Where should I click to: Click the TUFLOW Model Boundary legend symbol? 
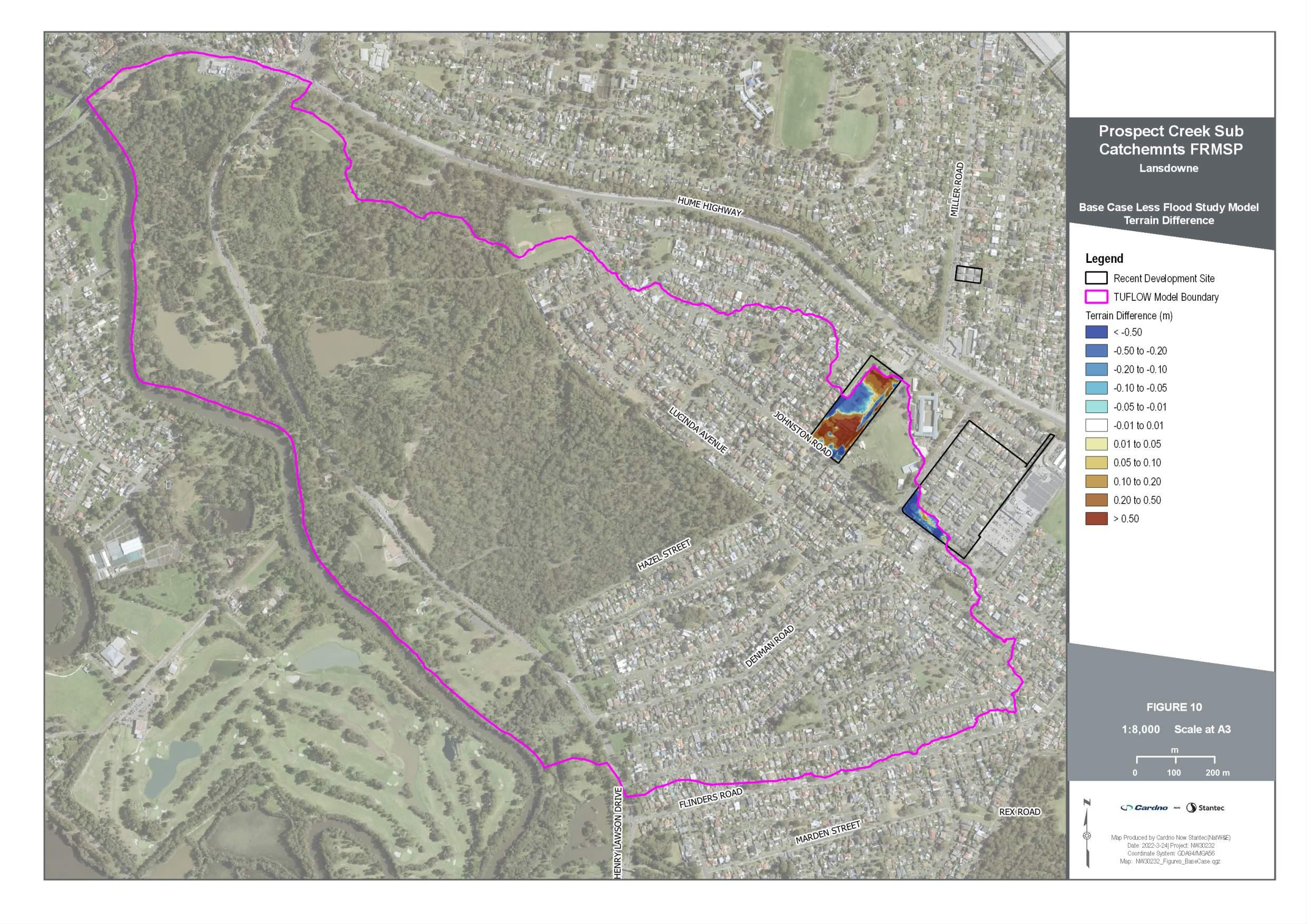pyautogui.click(x=1096, y=297)
